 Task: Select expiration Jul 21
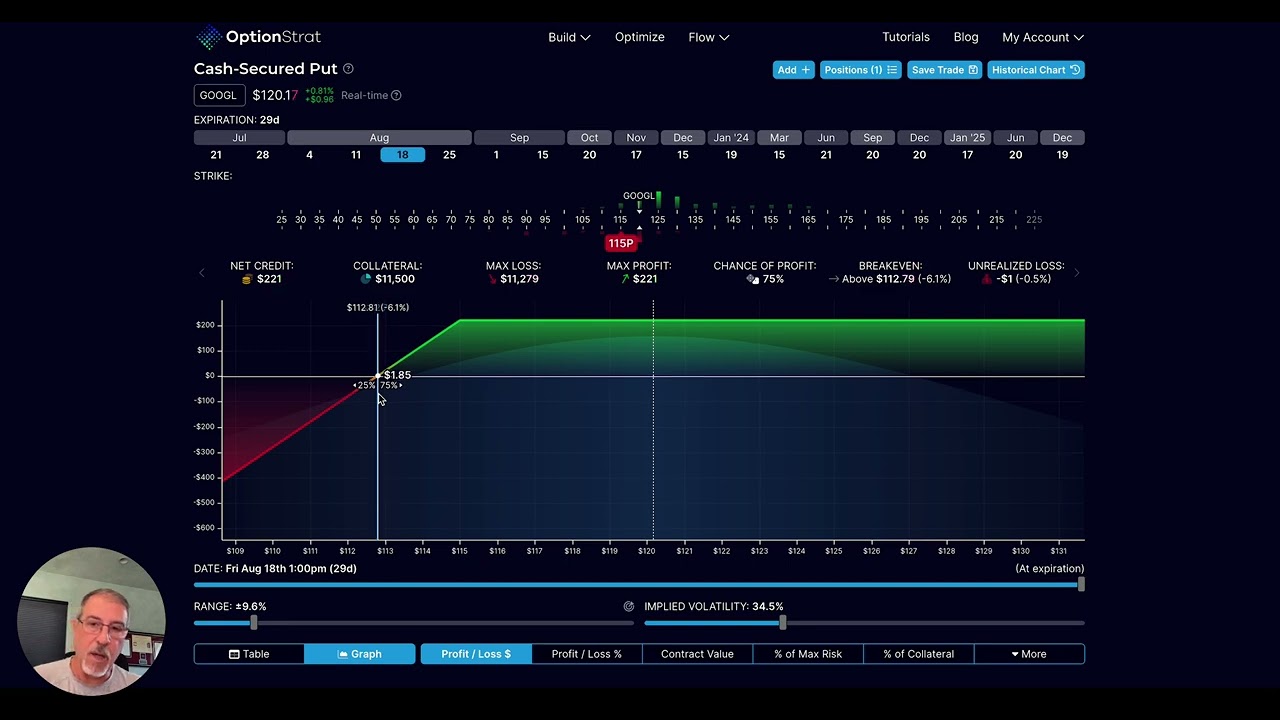point(216,155)
